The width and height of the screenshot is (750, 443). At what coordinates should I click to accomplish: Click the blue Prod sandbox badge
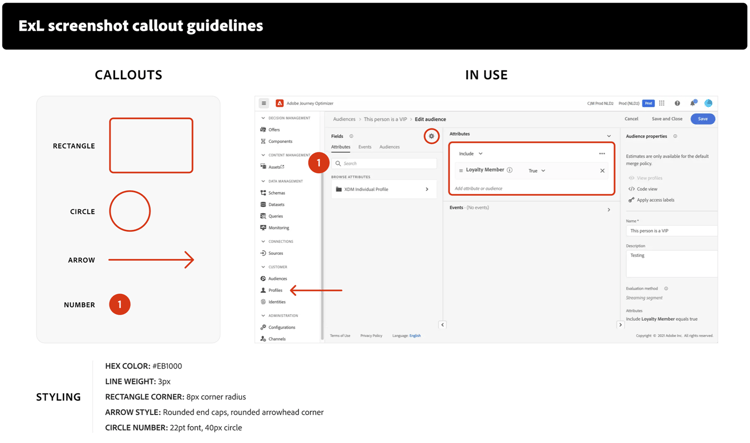click(648, 103)
